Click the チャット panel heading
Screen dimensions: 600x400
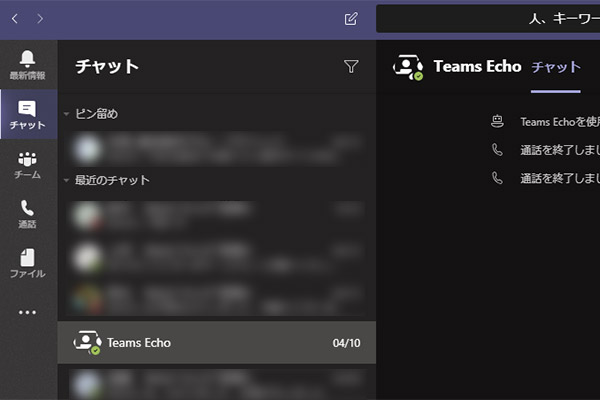point(107,67)
